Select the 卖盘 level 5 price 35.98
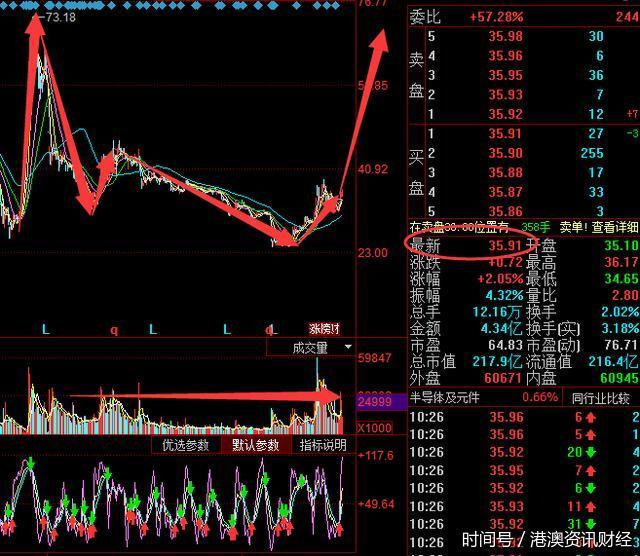Screen dimensions: 640x556 (505, 36)
